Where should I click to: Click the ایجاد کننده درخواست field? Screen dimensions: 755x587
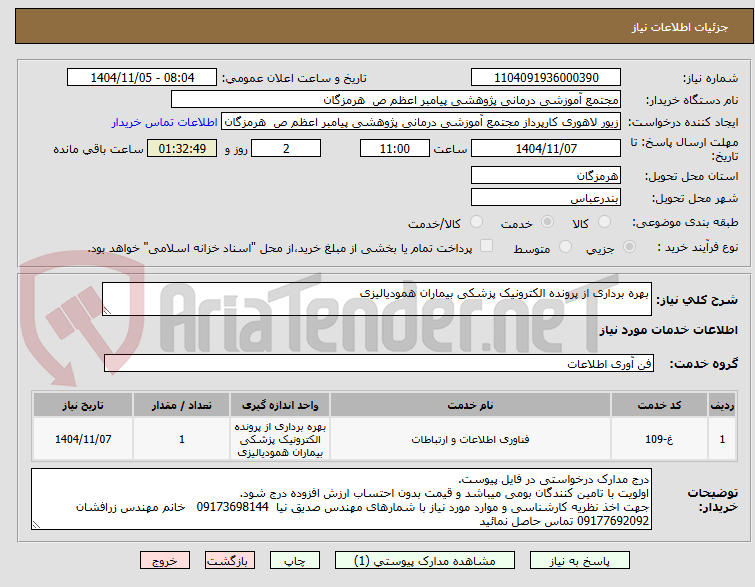tap(421, 122)
